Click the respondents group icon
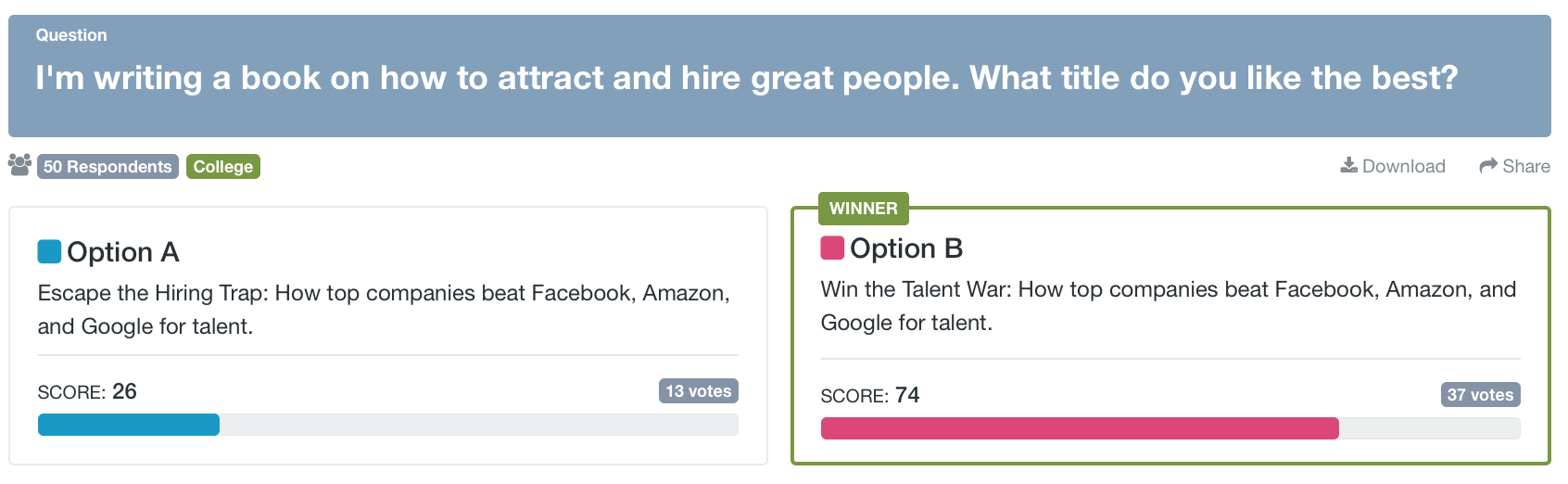 (19, 165)
